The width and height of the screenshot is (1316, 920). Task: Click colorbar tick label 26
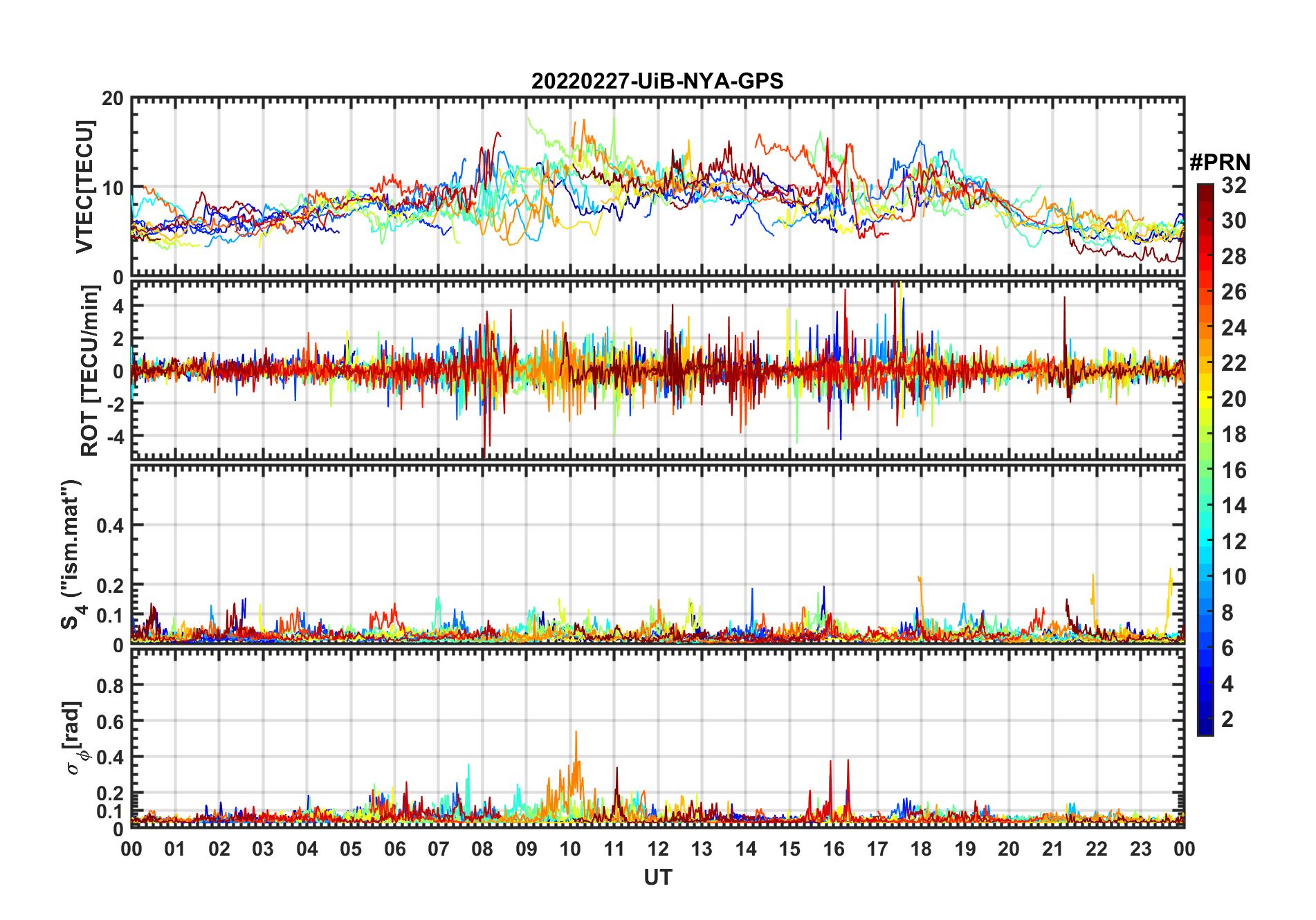click(1234, 292)
